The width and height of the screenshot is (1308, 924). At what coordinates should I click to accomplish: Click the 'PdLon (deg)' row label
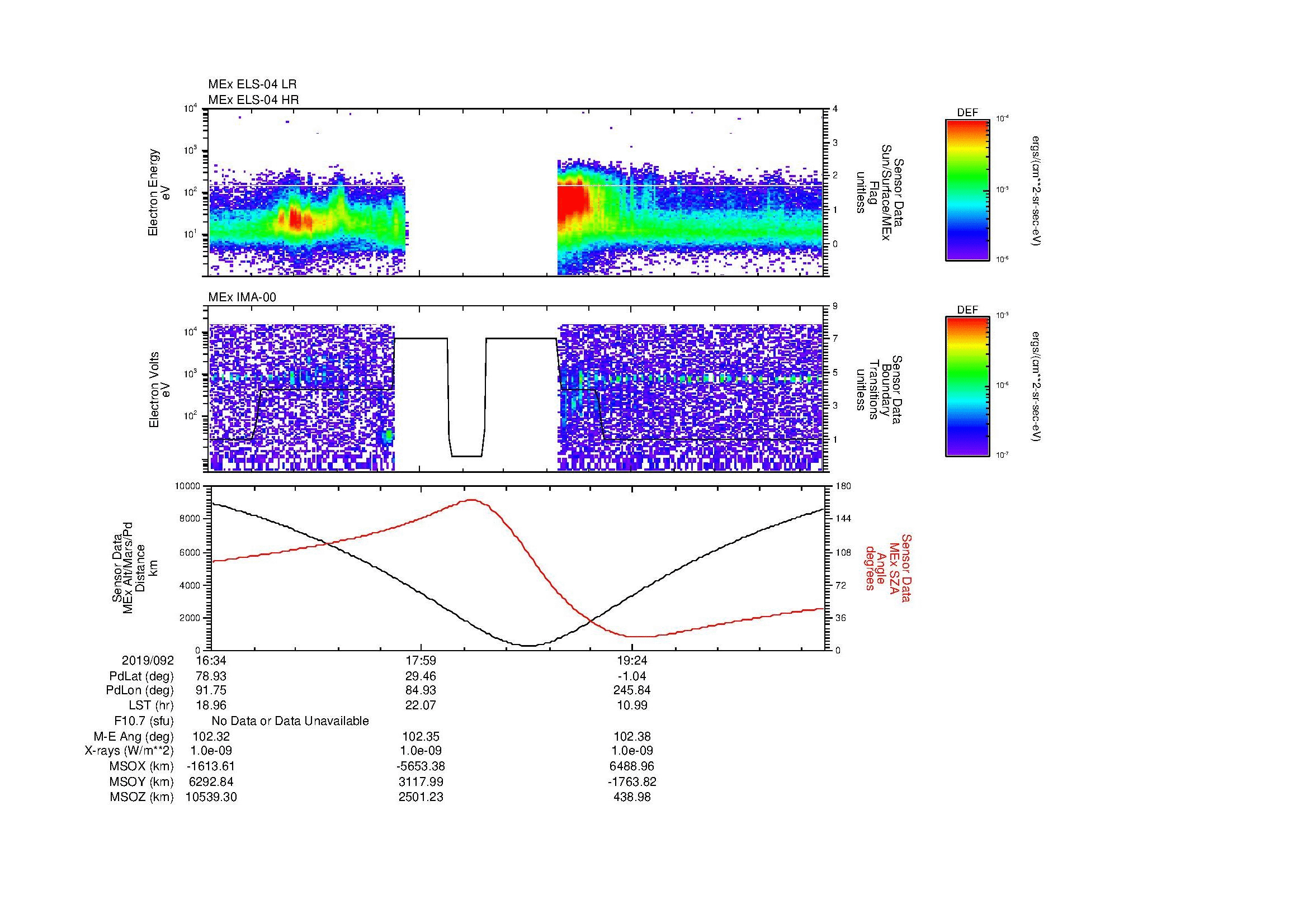point(140,690)
